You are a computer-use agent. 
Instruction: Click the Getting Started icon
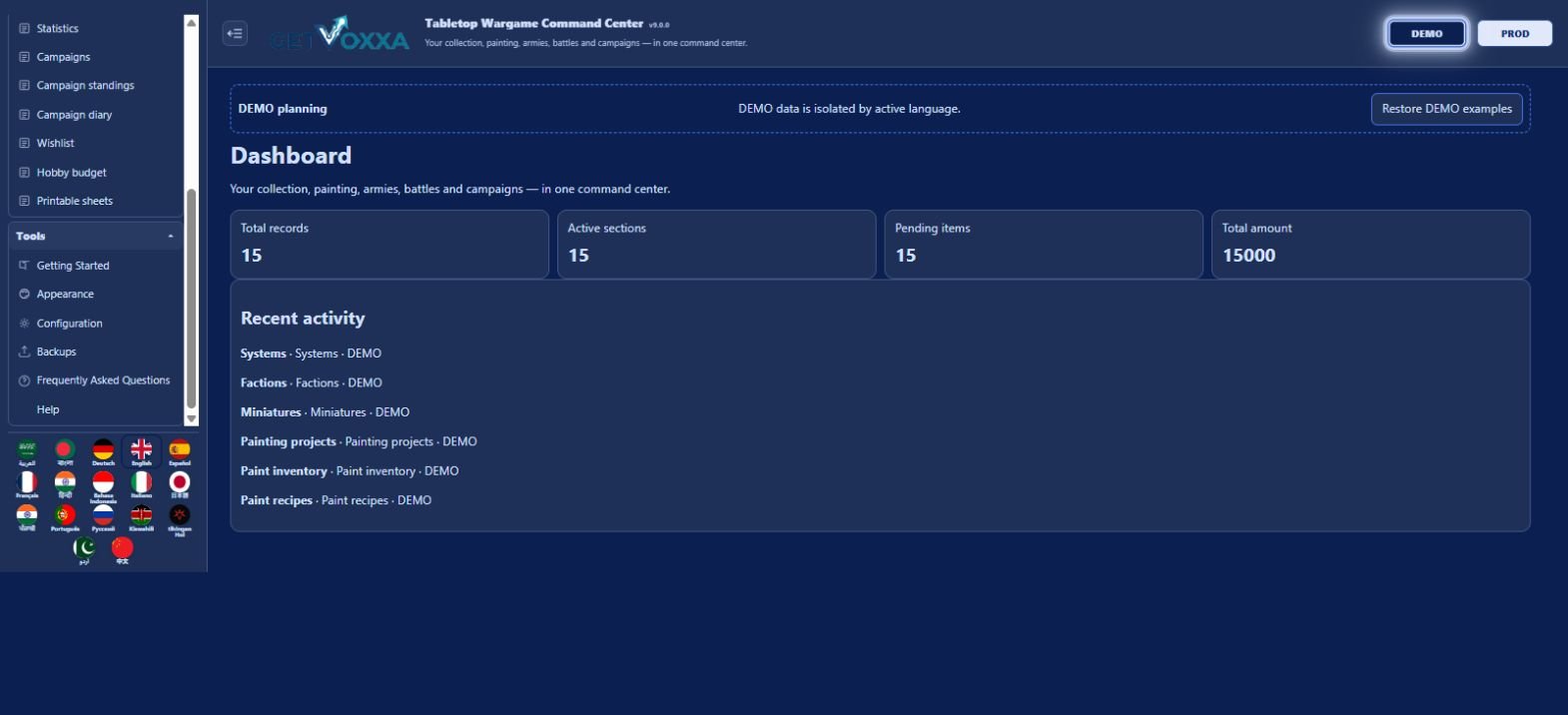pyautogui.click(x=24, y=266)
